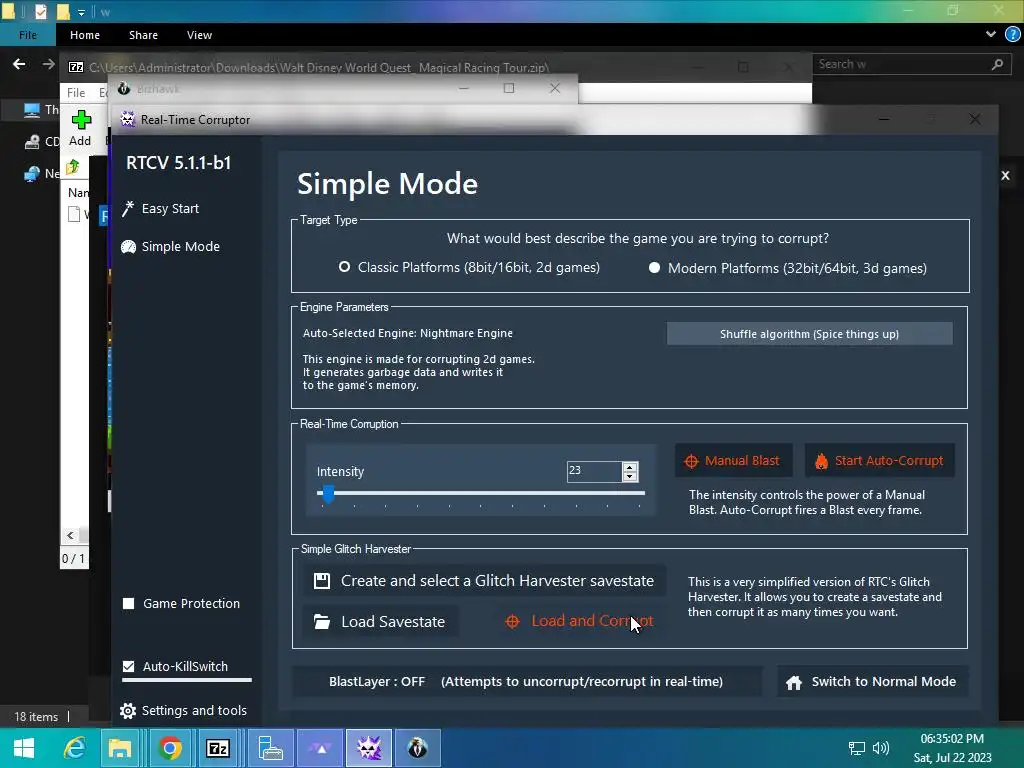Click 7-Zip horizontal scrollbar left arrow
The image size is (1024, 768).
coord(71,536)
